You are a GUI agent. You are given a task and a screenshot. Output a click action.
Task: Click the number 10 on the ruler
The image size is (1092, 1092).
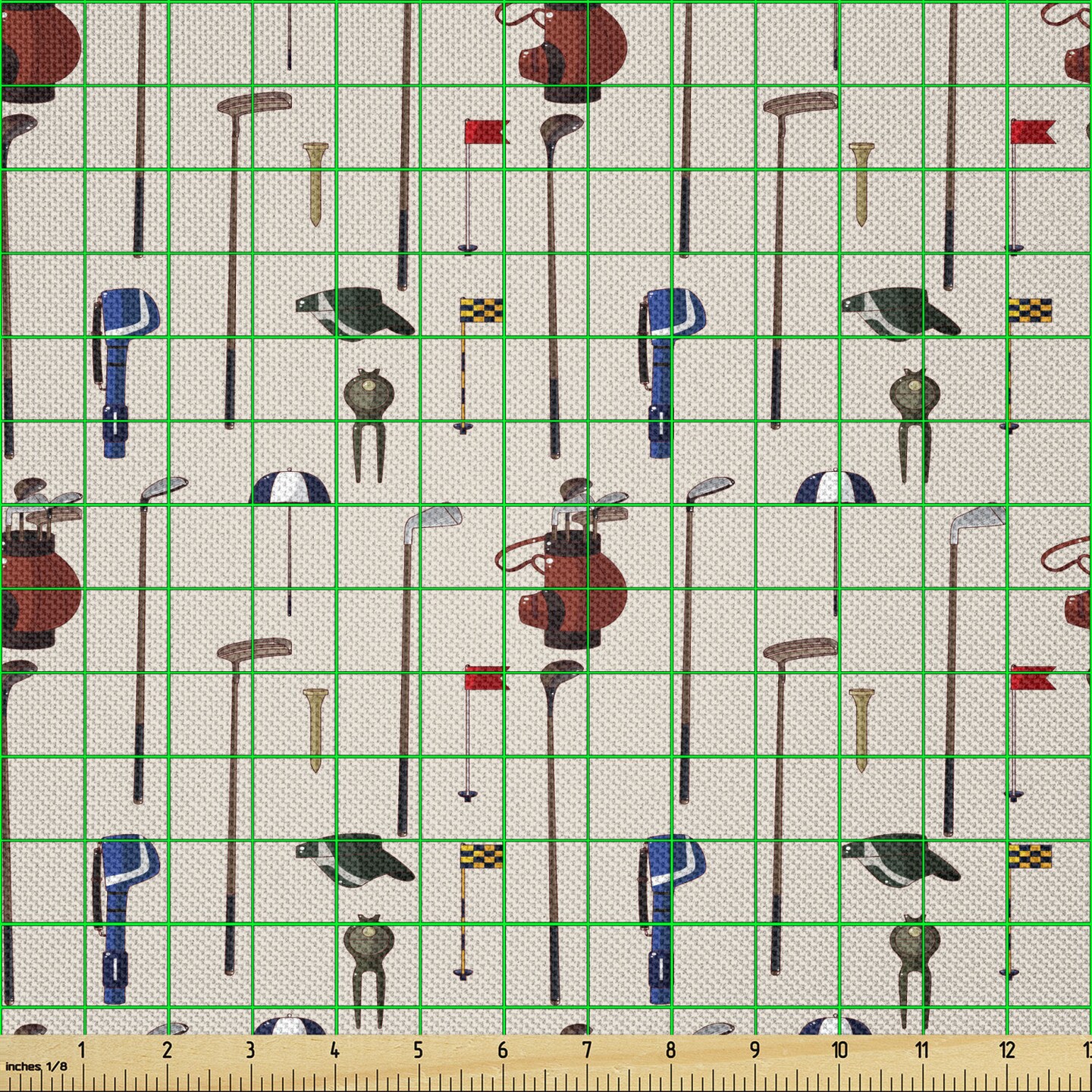(839, 1050)
